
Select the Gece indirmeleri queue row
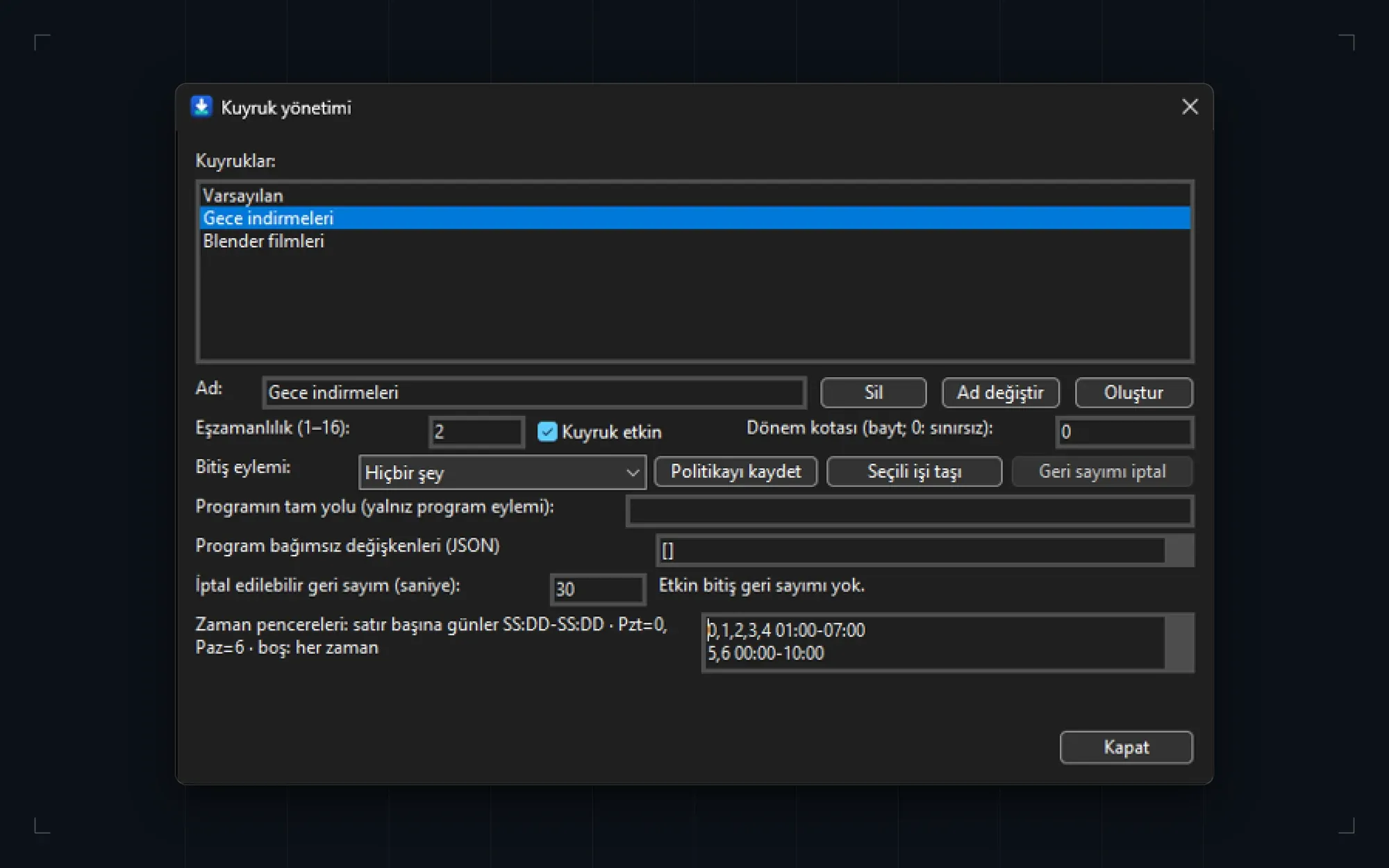coord(695,218)
